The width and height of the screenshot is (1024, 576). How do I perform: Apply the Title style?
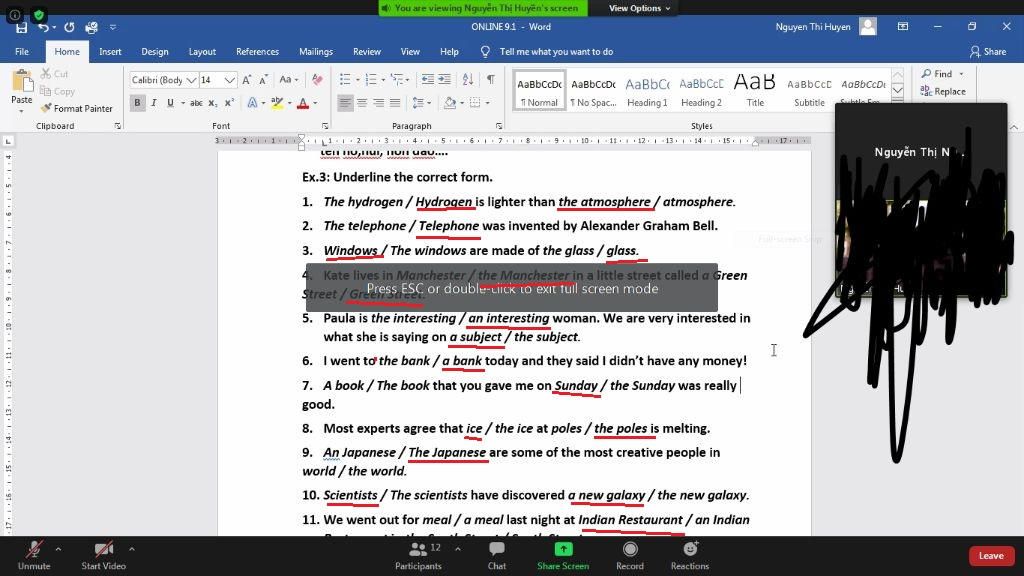click(x=755, y=90)
